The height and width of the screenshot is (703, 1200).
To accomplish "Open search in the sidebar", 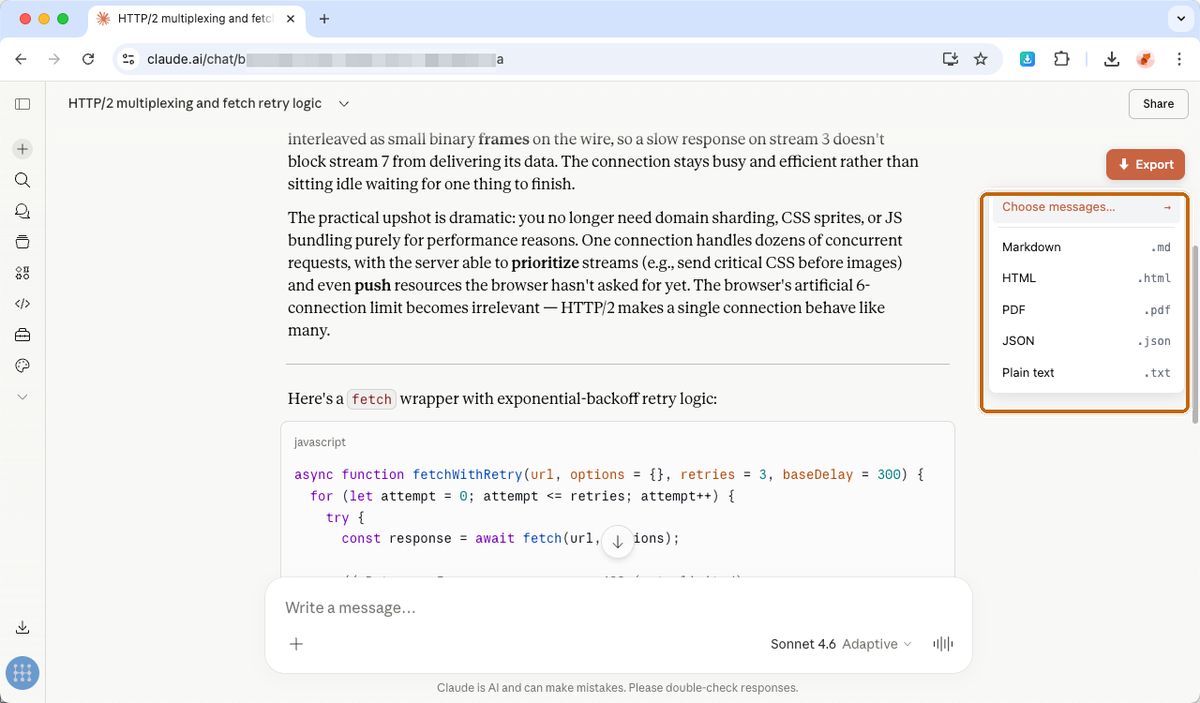I will (22, 180).
